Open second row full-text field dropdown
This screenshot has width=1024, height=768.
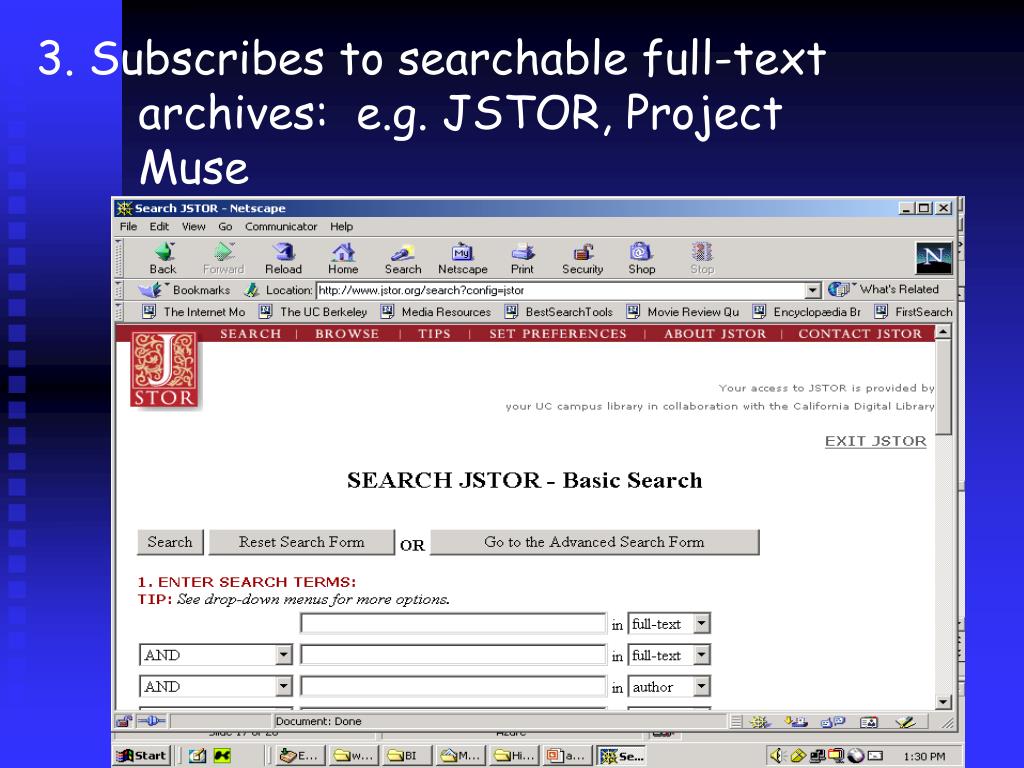701,655
